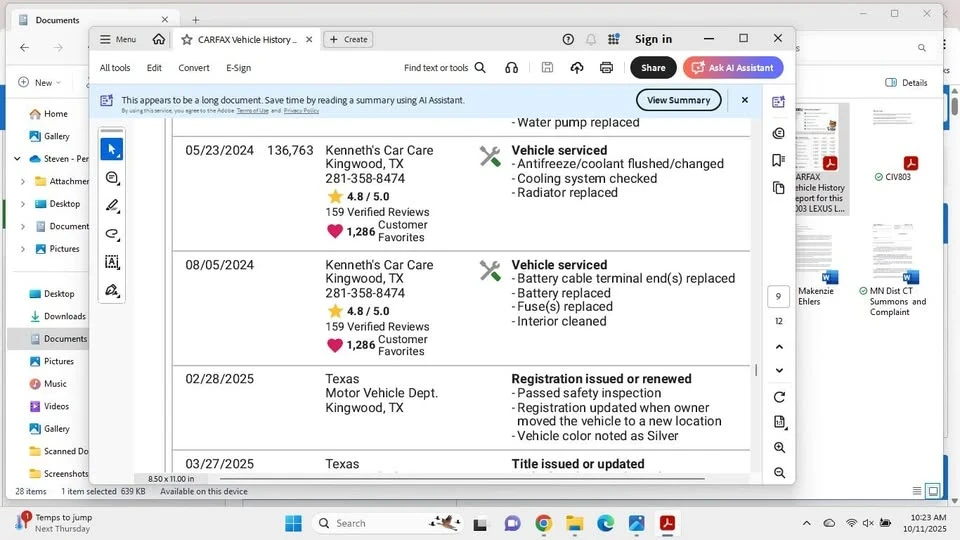The height and width of the screenshot is (540, 960).
Task: Open Windows Start button
Action: pyautogui.click(x=293, y=523)
